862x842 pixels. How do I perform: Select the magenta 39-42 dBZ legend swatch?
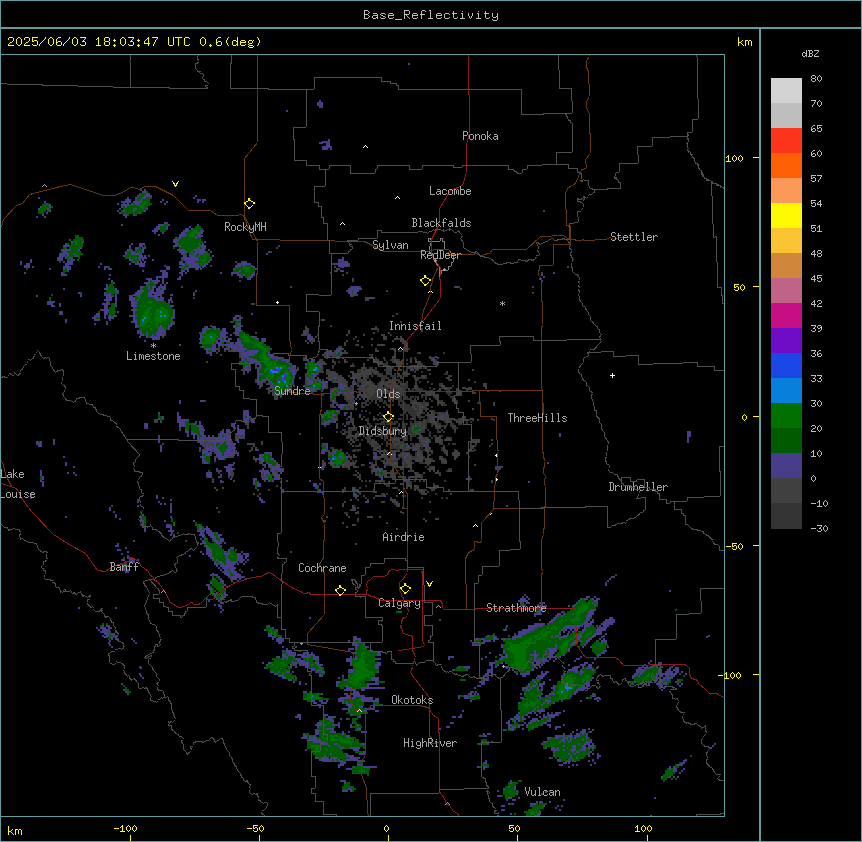coord(786,315)
